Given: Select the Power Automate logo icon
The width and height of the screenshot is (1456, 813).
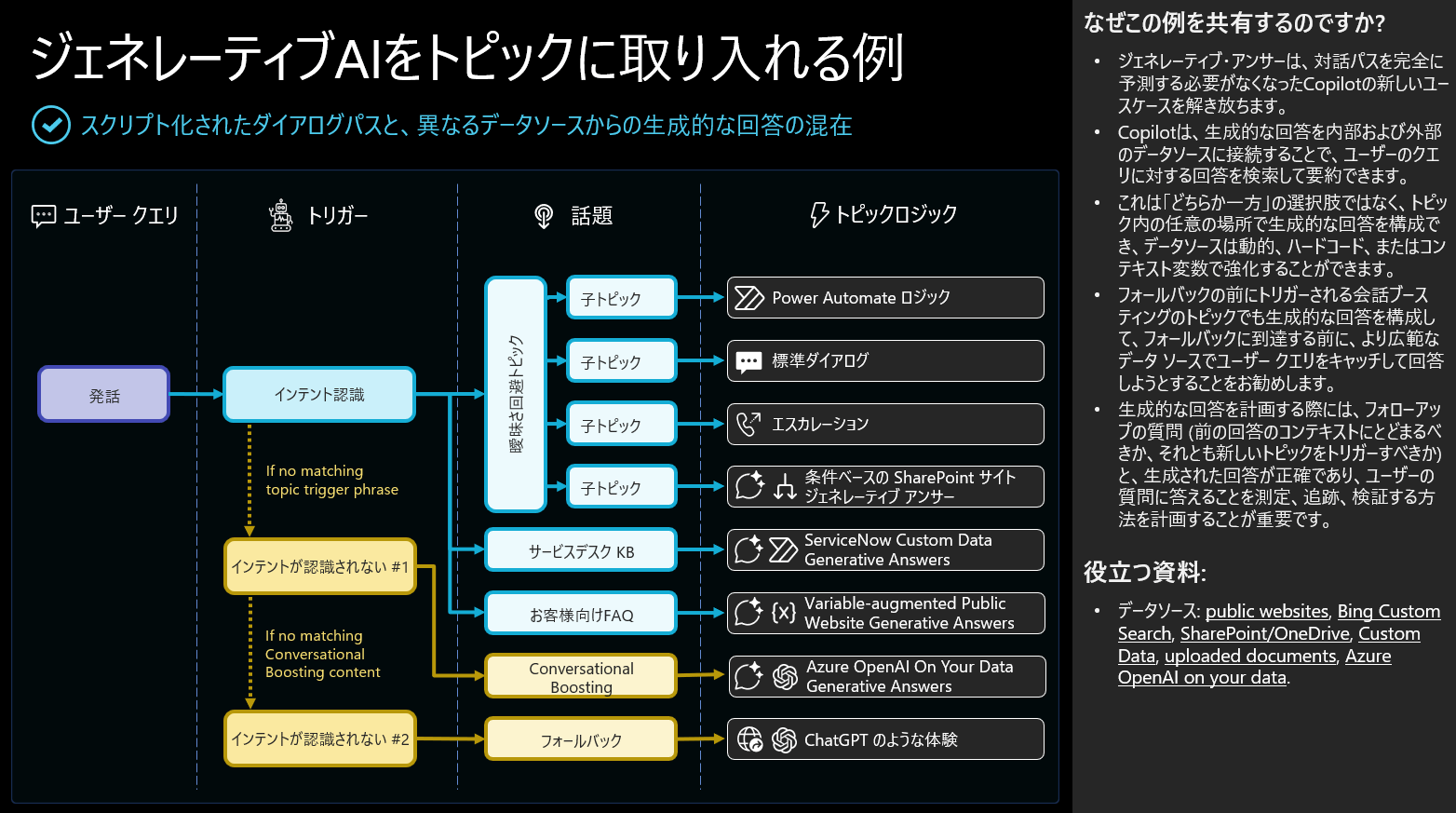Looking at the screenshot, I should tap(748, 297).
